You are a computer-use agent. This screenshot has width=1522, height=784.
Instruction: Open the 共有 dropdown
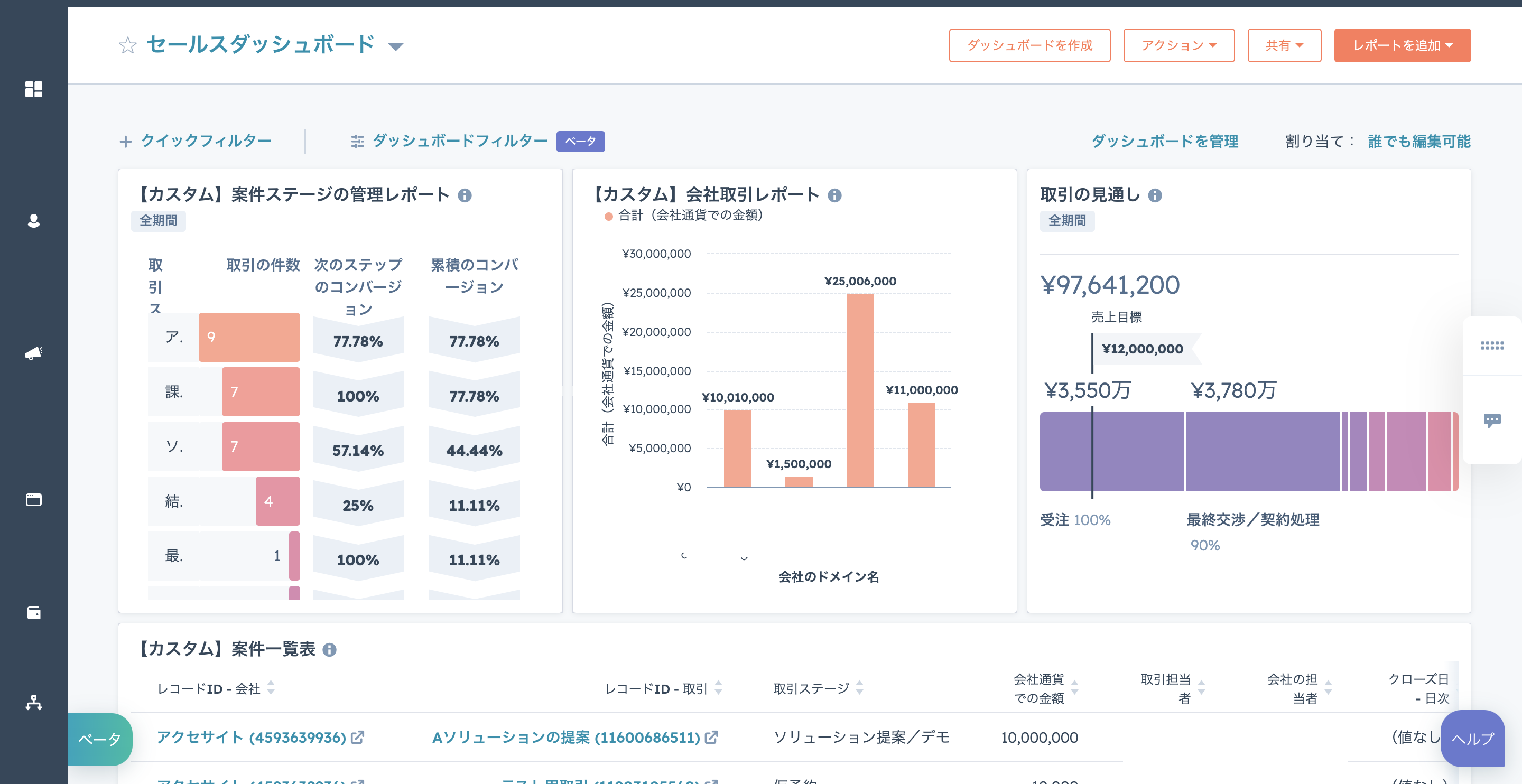tap(1284, 45)
